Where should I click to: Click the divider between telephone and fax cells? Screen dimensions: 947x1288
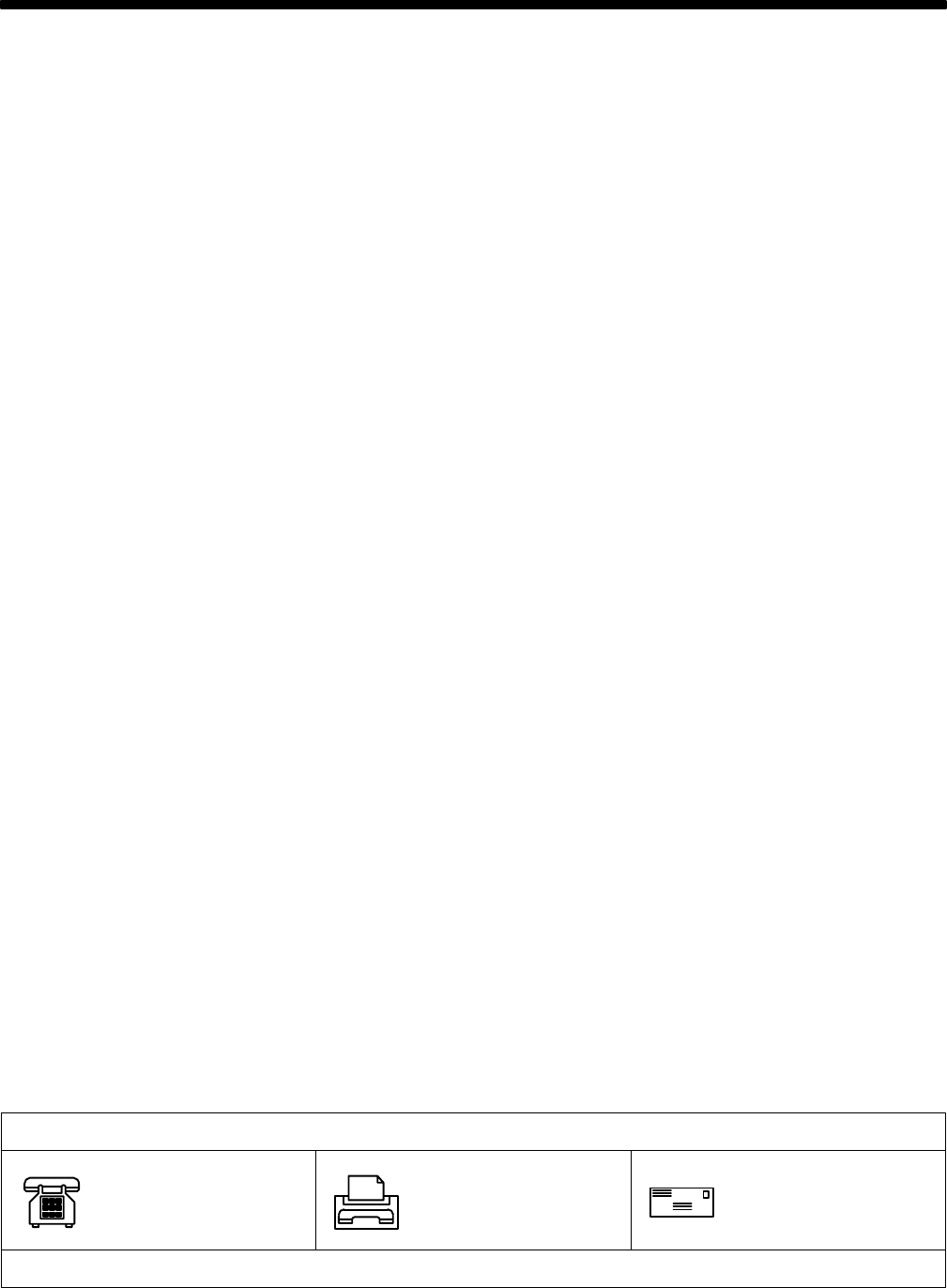[315, 1201]
